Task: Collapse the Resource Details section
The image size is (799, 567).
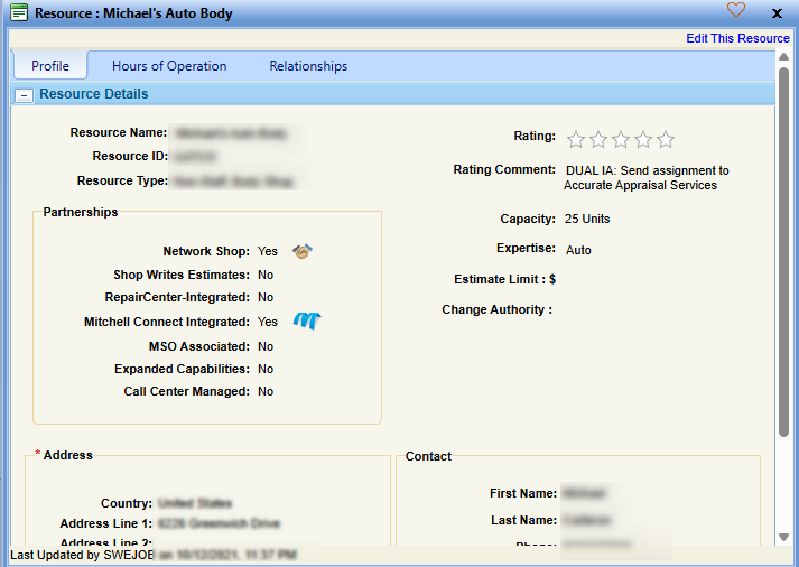Action: point(24,95)
